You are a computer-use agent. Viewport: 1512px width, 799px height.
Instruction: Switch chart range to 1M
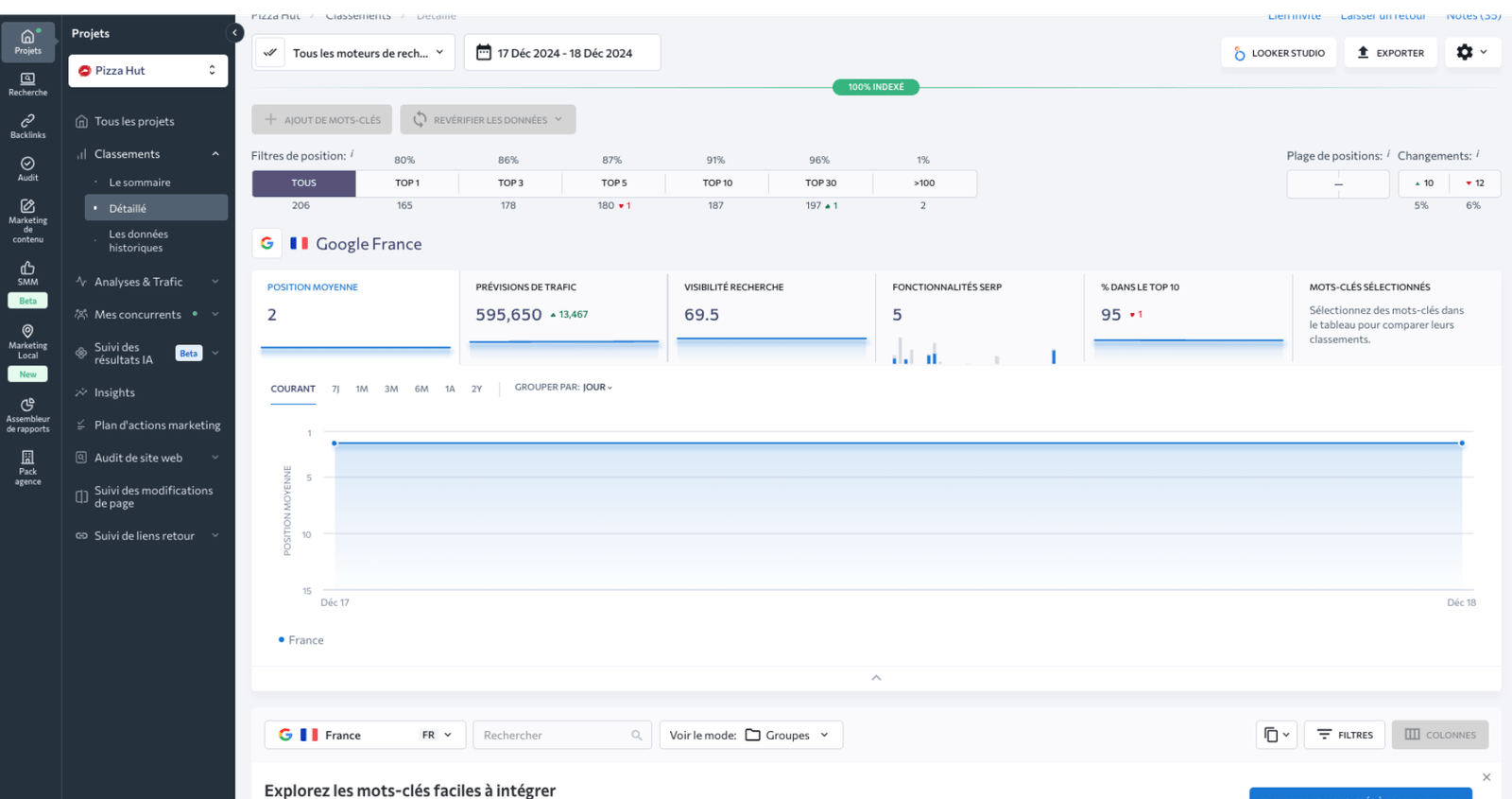[362, 389]
